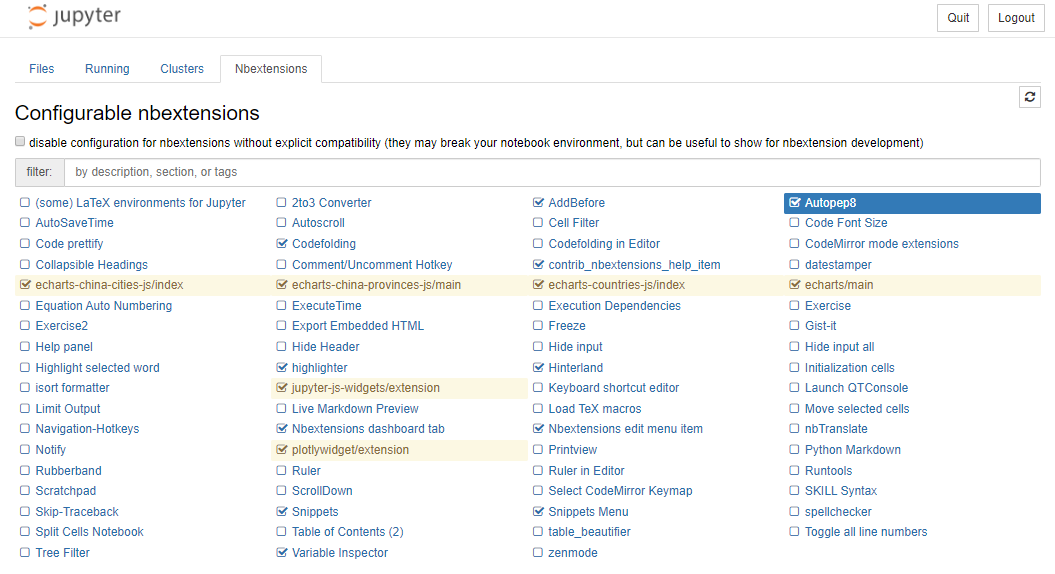Viewport: 1055px width, 574px height.
Task: Select the Gist-it extension
Action: (x=821, y=326)
